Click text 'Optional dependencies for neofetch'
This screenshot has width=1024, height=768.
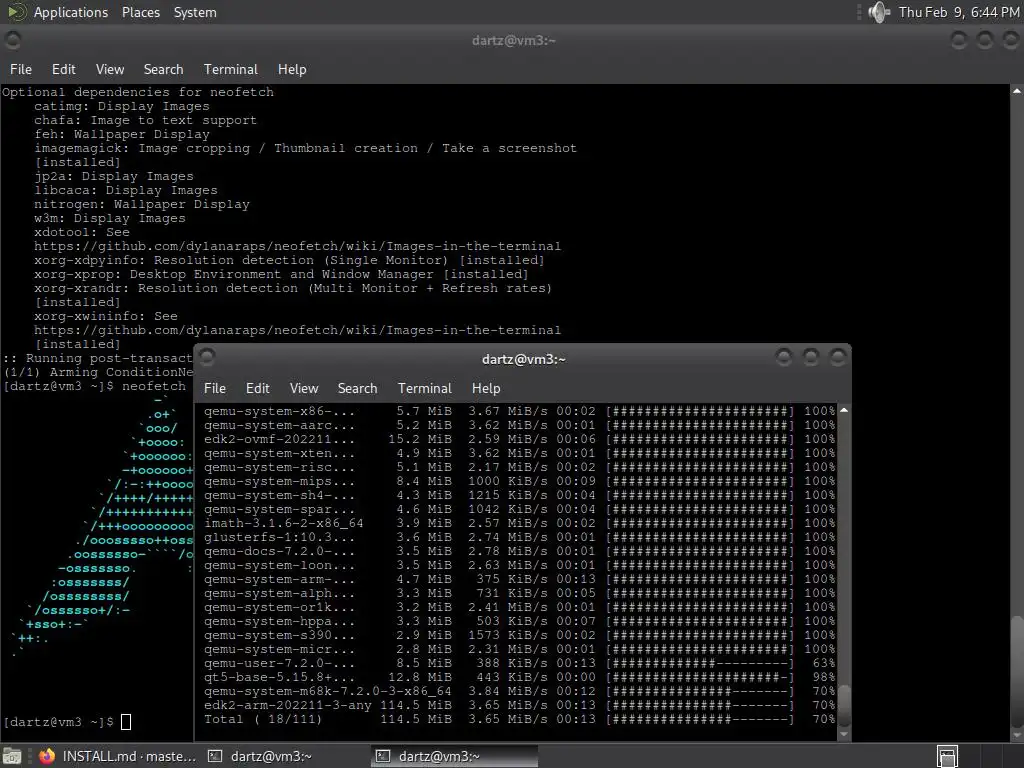138,92
